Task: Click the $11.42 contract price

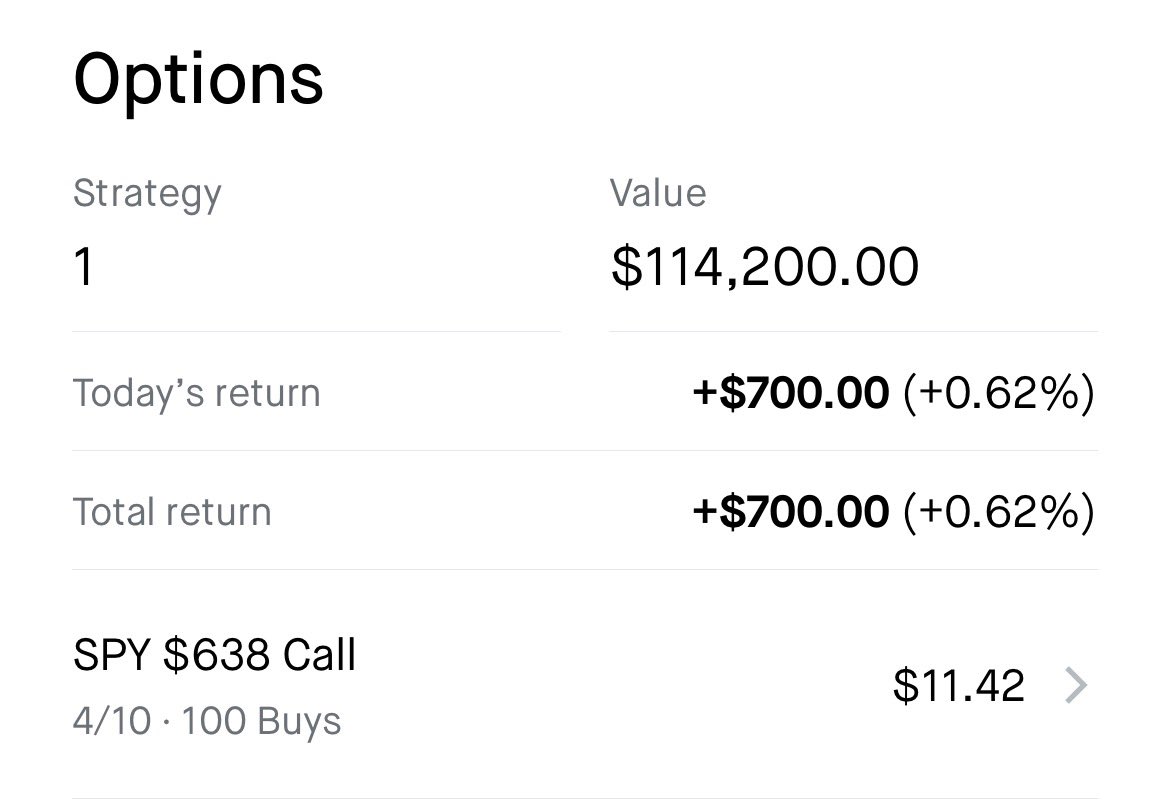Action: click(958, 686)
